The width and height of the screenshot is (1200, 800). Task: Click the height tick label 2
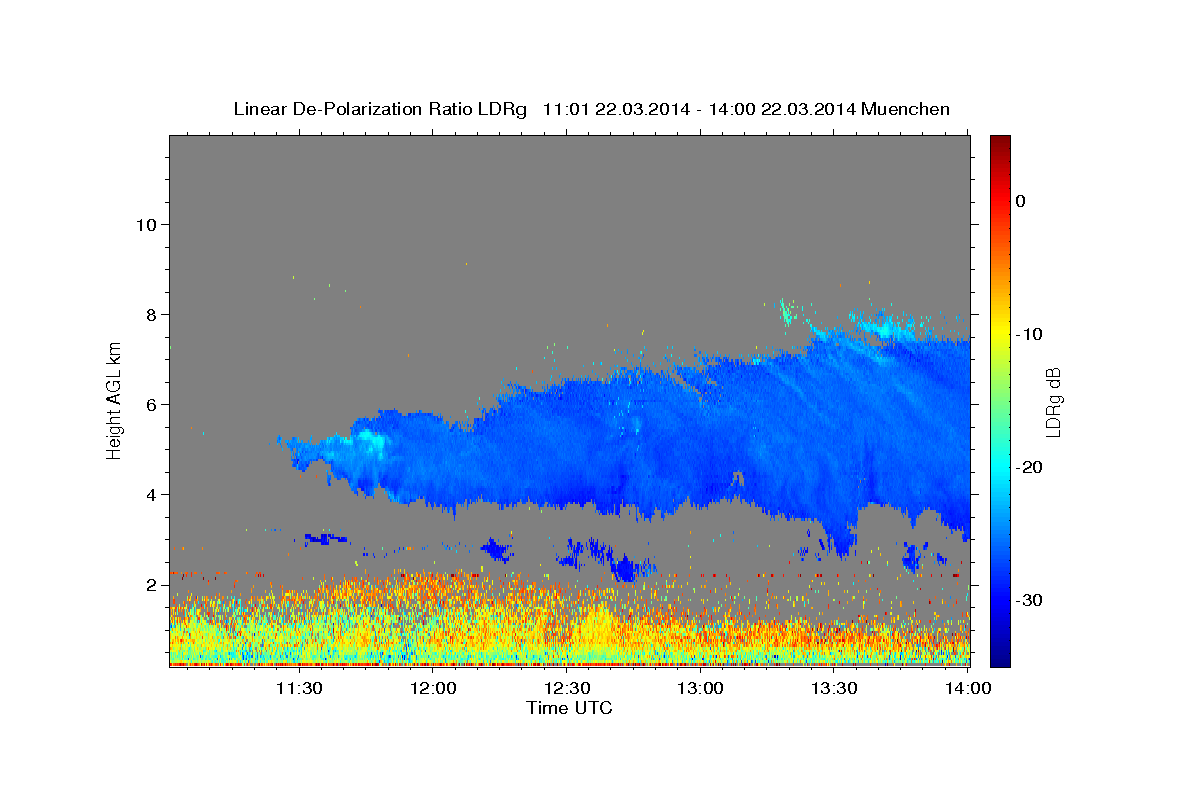point(151,584)
